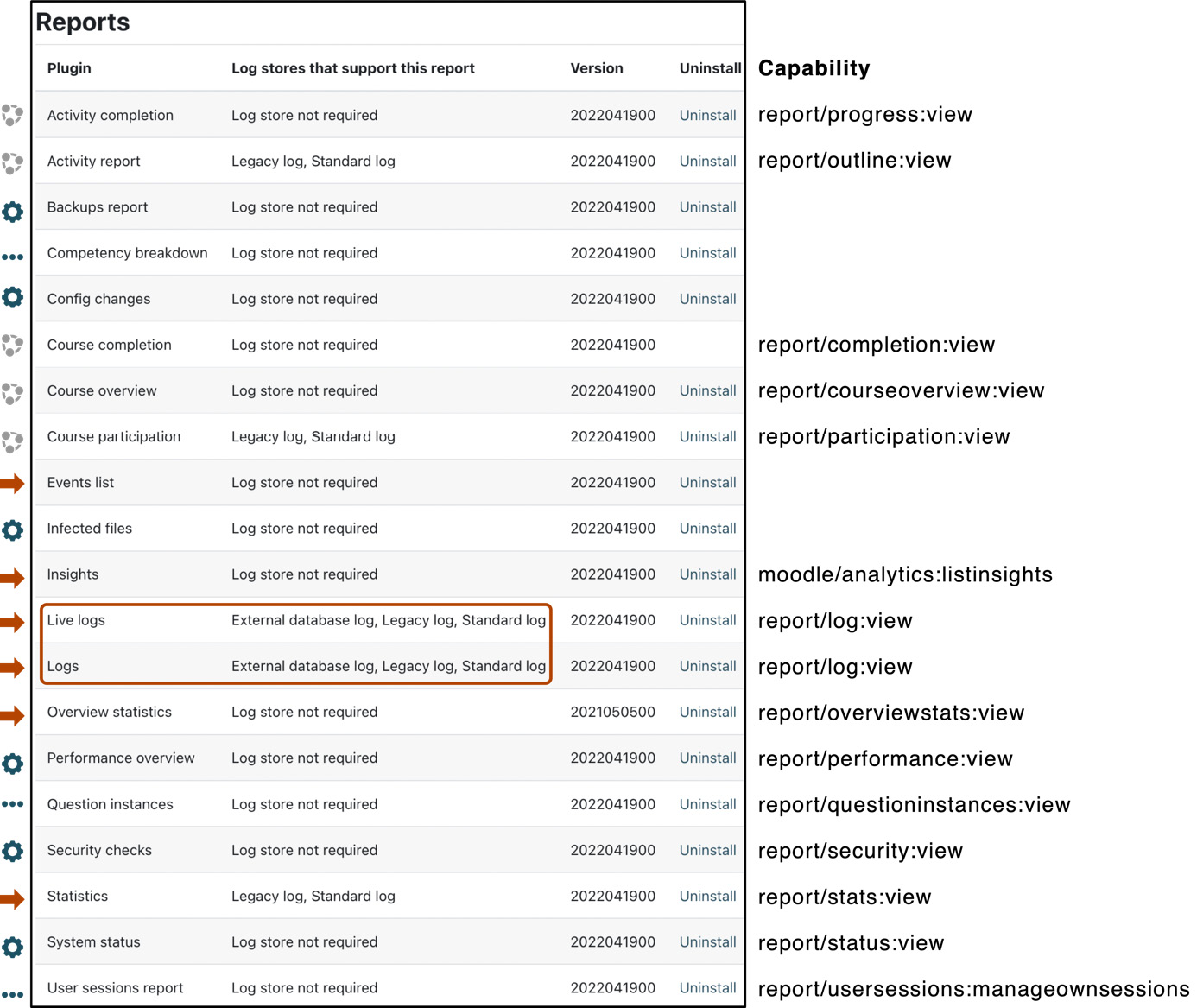
Task: Uninstall the Insights plugin
Action: (707, 574)
